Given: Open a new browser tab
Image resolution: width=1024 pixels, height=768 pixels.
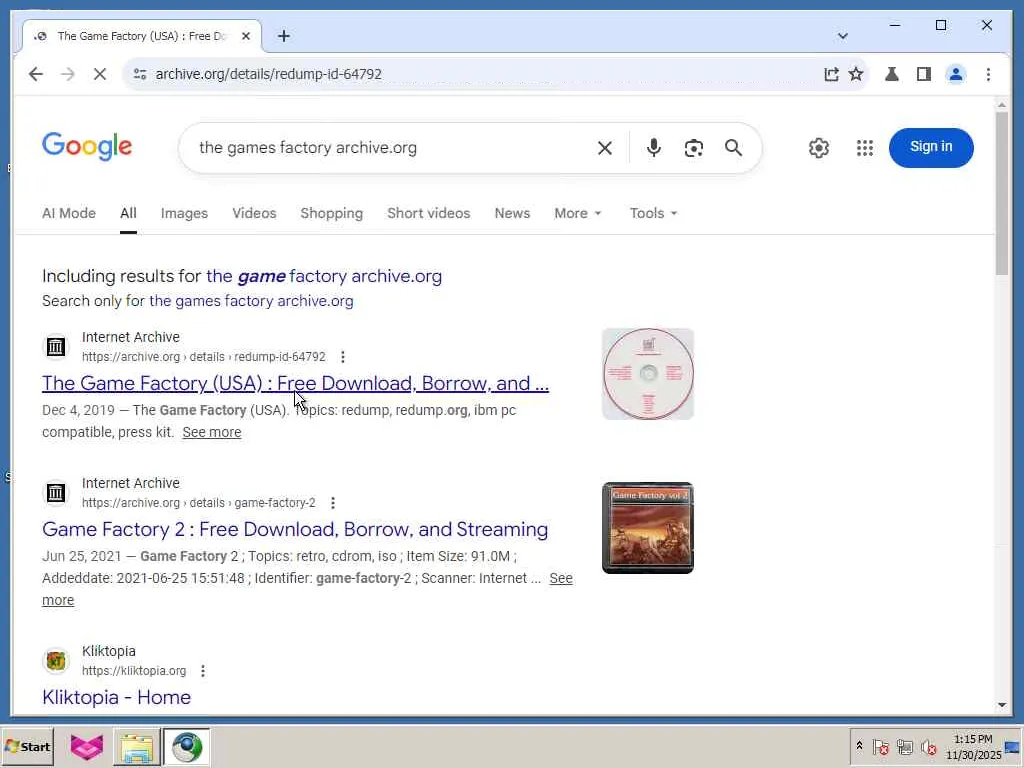Looking at the screenshot, I should click(283, 36).
